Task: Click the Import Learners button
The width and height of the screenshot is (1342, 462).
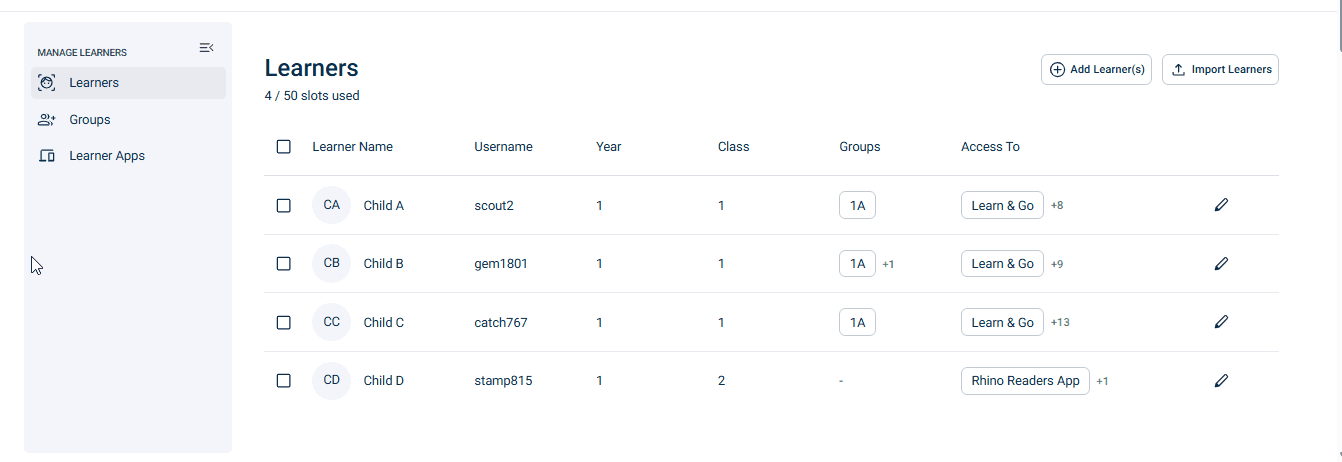Action: point(1220,70)
